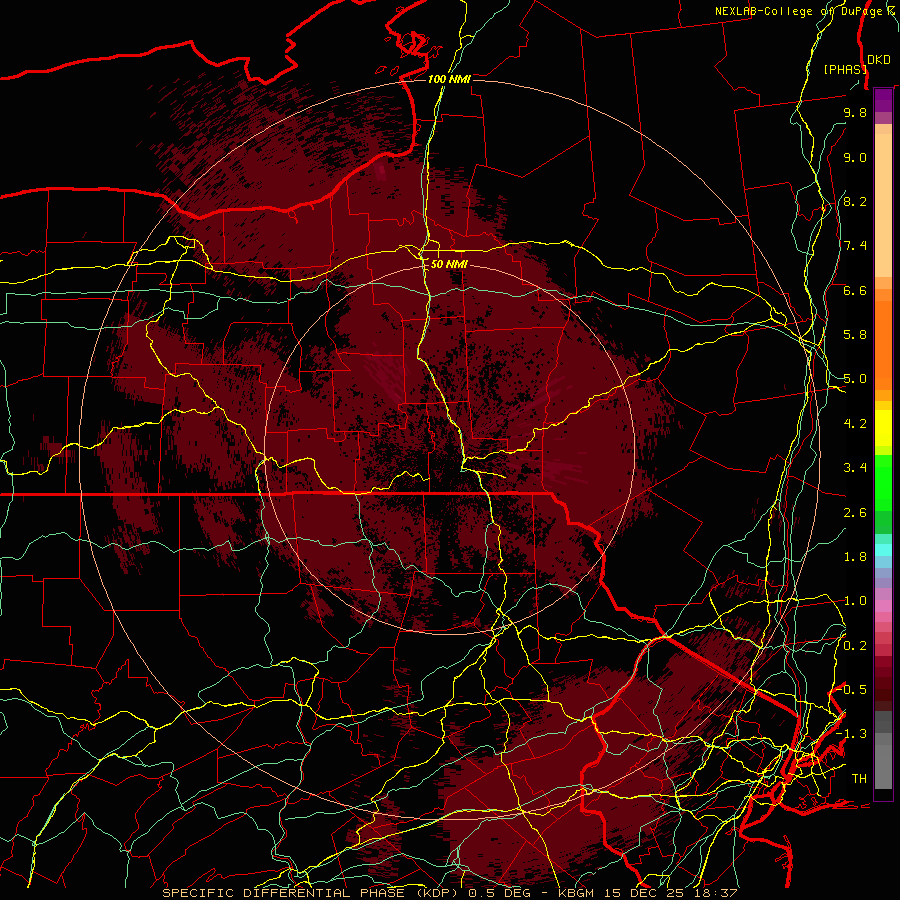The width and height of the screenshot is (900, 900).
Task: Click the 1.8 value on the color scale
Action: [855, 557]
